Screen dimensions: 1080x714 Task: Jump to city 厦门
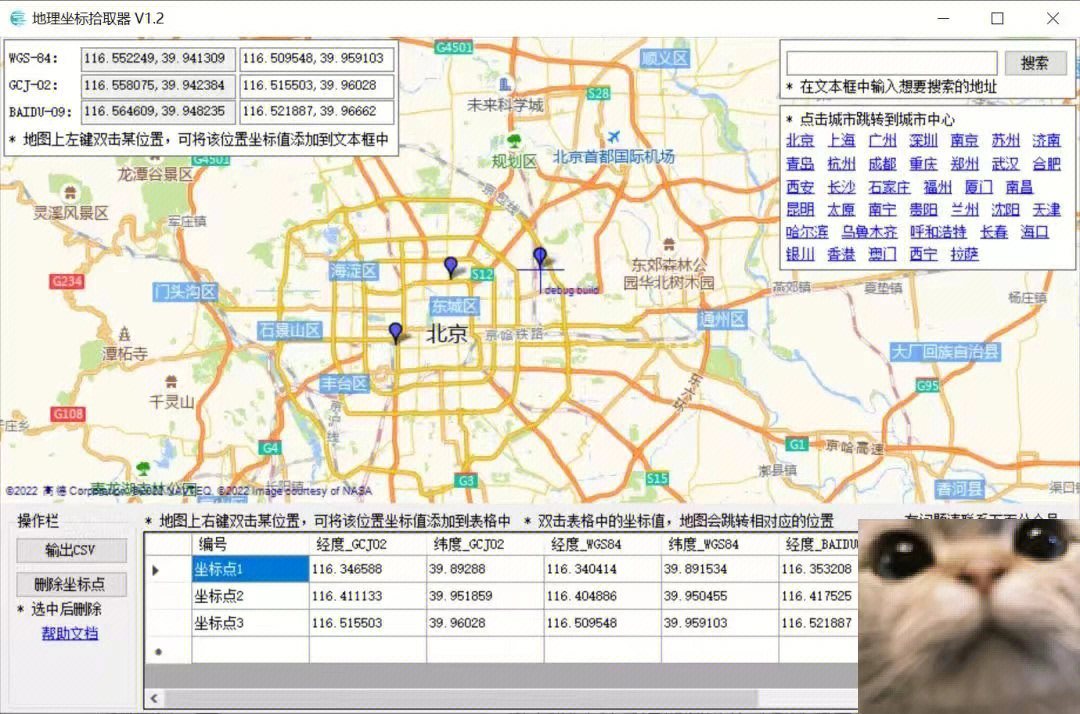979,187
